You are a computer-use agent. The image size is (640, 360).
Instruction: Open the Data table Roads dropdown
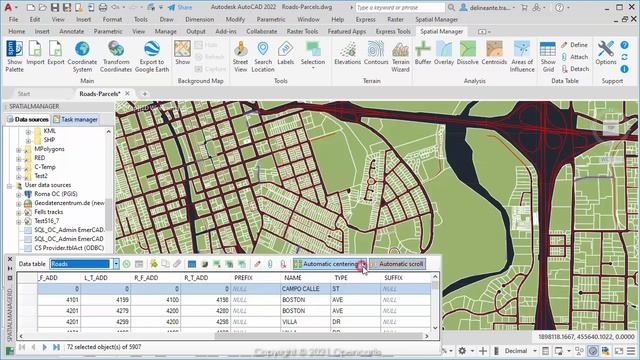pos(116,264)
